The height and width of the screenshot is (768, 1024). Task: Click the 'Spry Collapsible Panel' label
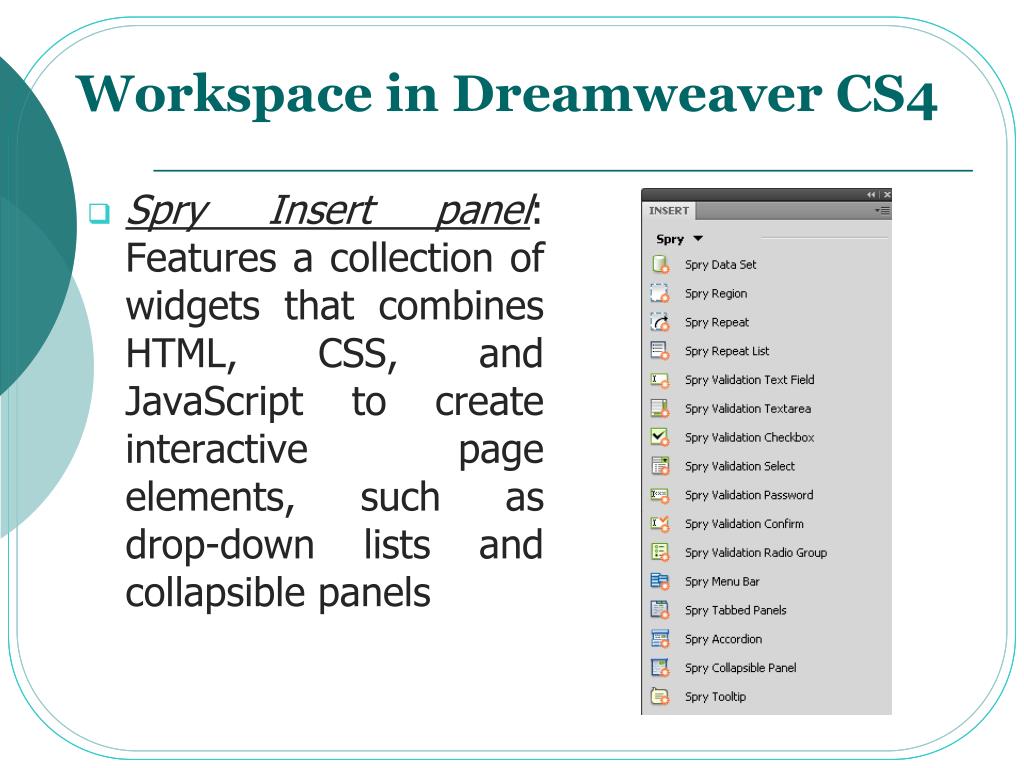click(x=741, y=667)
